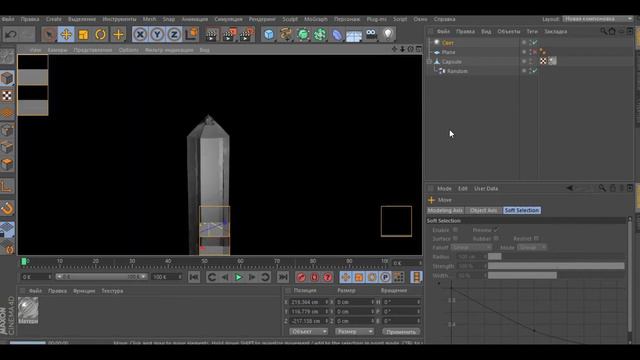Viewport: 640px width, 360px height.
Task: Play the animation forward
Action: tap(238, 277)
